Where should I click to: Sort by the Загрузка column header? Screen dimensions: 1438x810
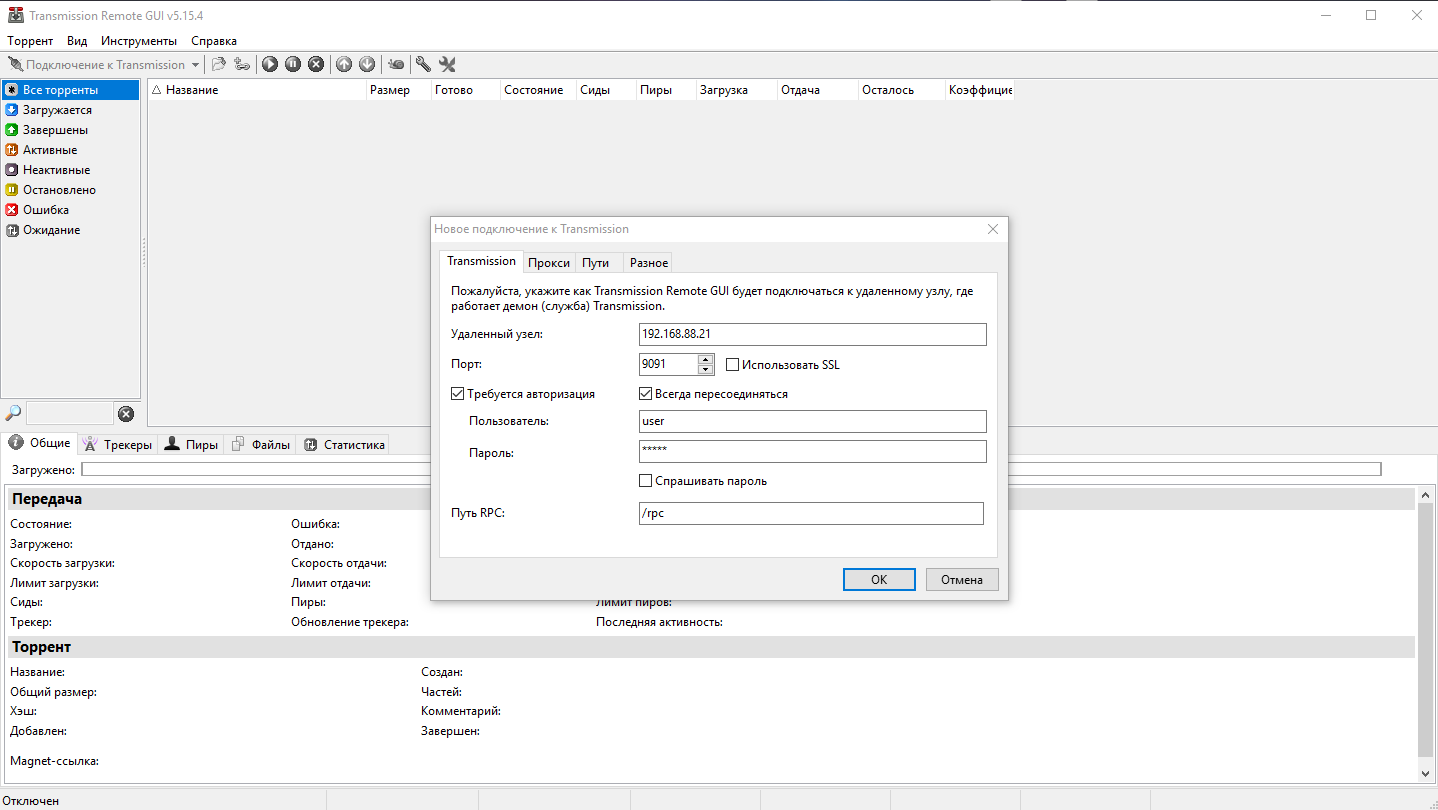[737, 90]
